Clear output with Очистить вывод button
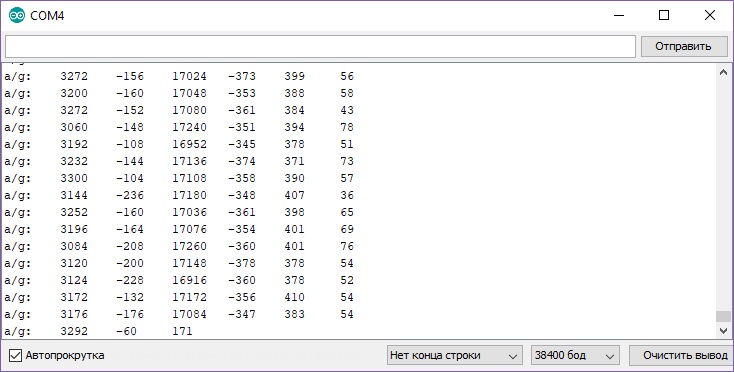The width and height of the screenshot is (734, 372). tap(682, 356)
